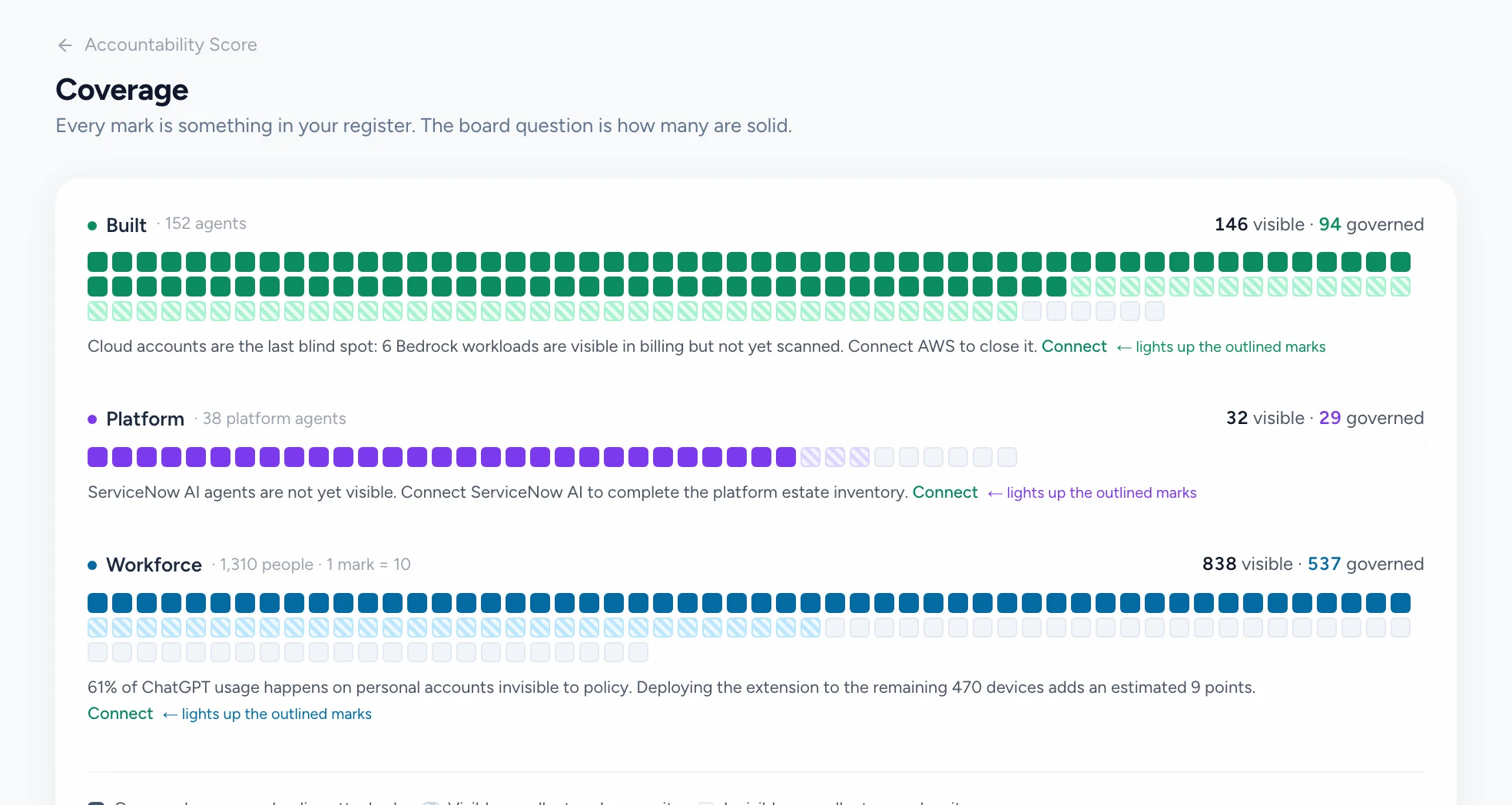Select first hatched purple Platform mark
The width and height of the screenshot is (1512, 805).
pos(811,457)
